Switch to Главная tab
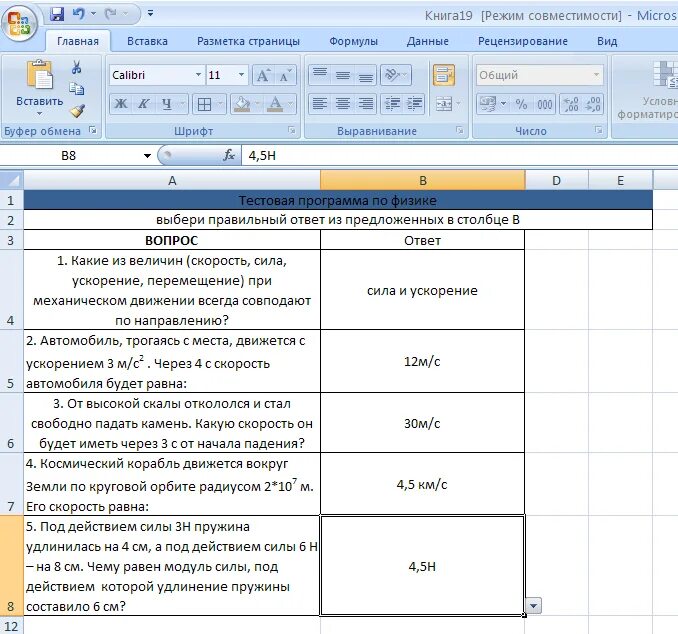This screenshot has height=634, width=678. [x=78, y=41]
